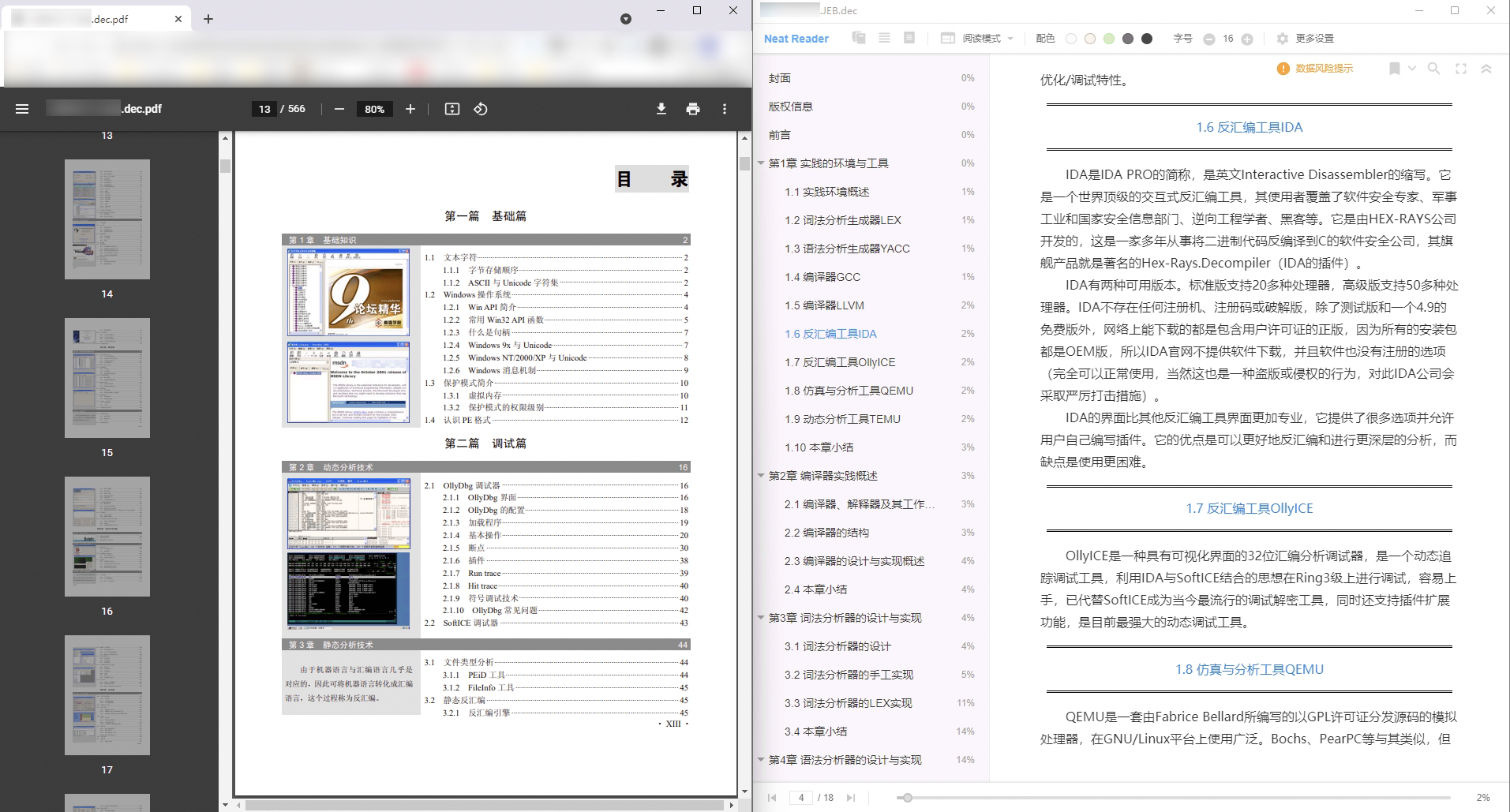Collapse 第4章 语法分析器的设计与实现
Screen dimensions: 1510x812
[x=761, y=760]
